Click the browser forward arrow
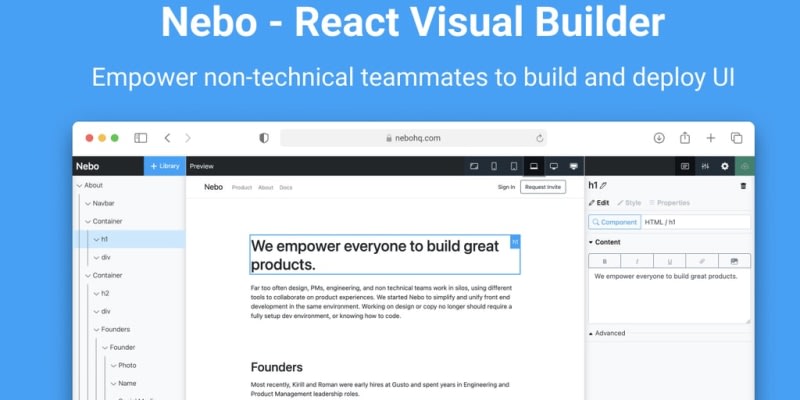800x400 pixels. tap(188, 138)
